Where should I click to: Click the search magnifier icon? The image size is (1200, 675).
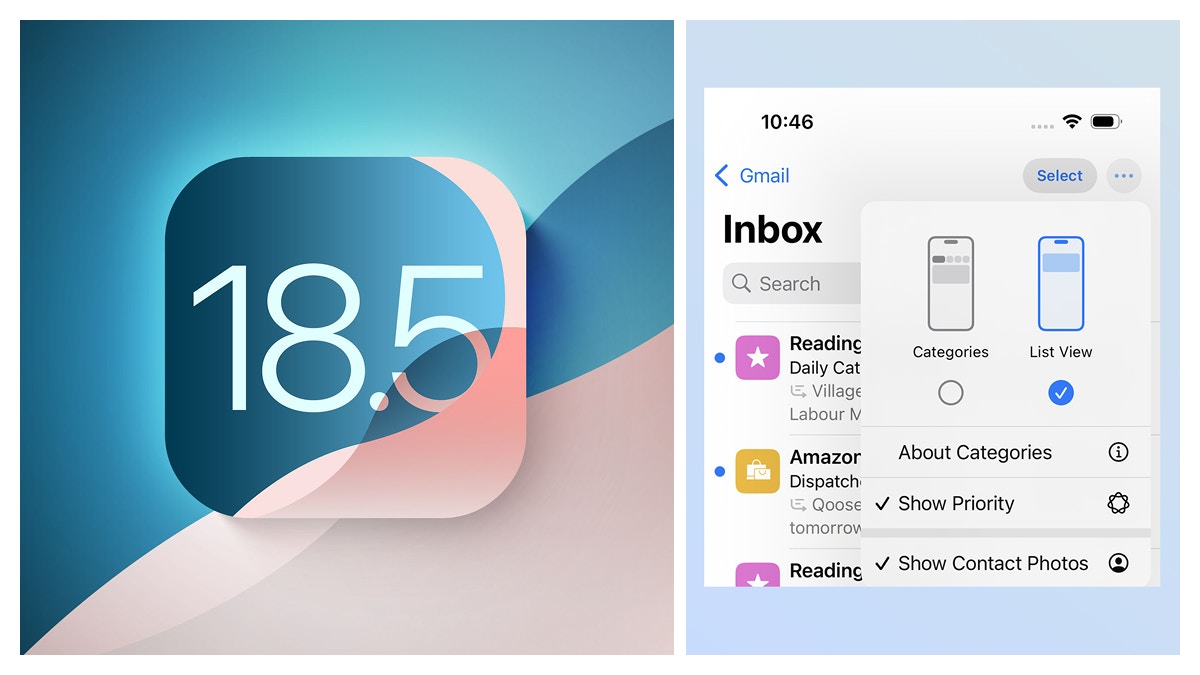[x=741, y=284]
